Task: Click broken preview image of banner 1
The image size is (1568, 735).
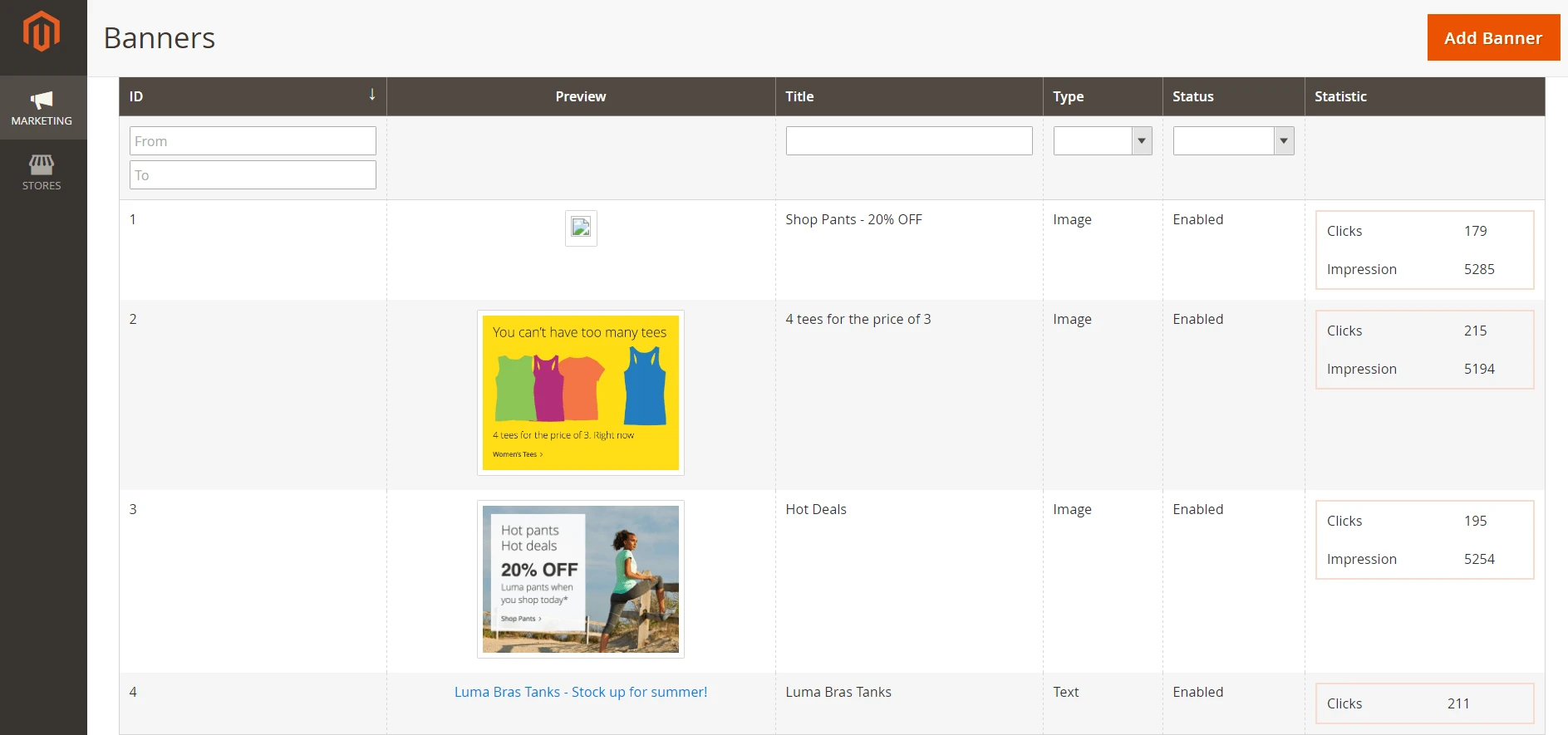Action: pos(581,228)
